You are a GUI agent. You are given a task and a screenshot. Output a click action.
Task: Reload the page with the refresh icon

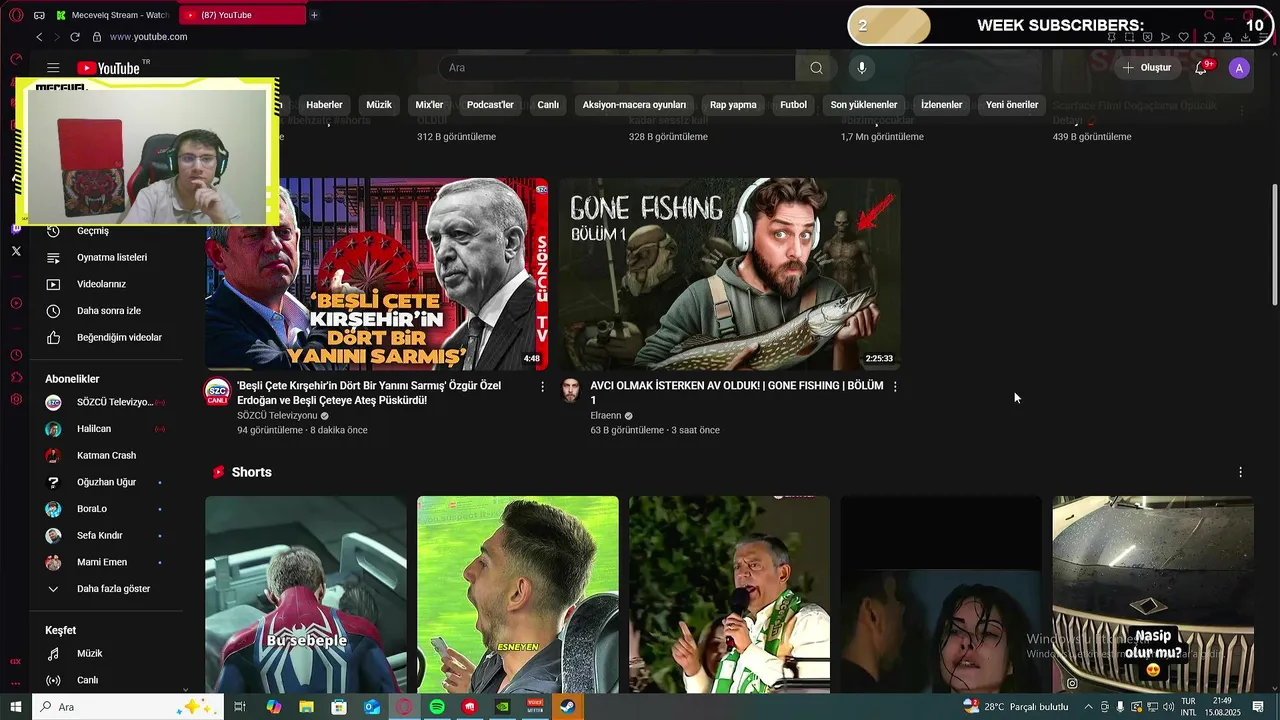click(74, 37)
